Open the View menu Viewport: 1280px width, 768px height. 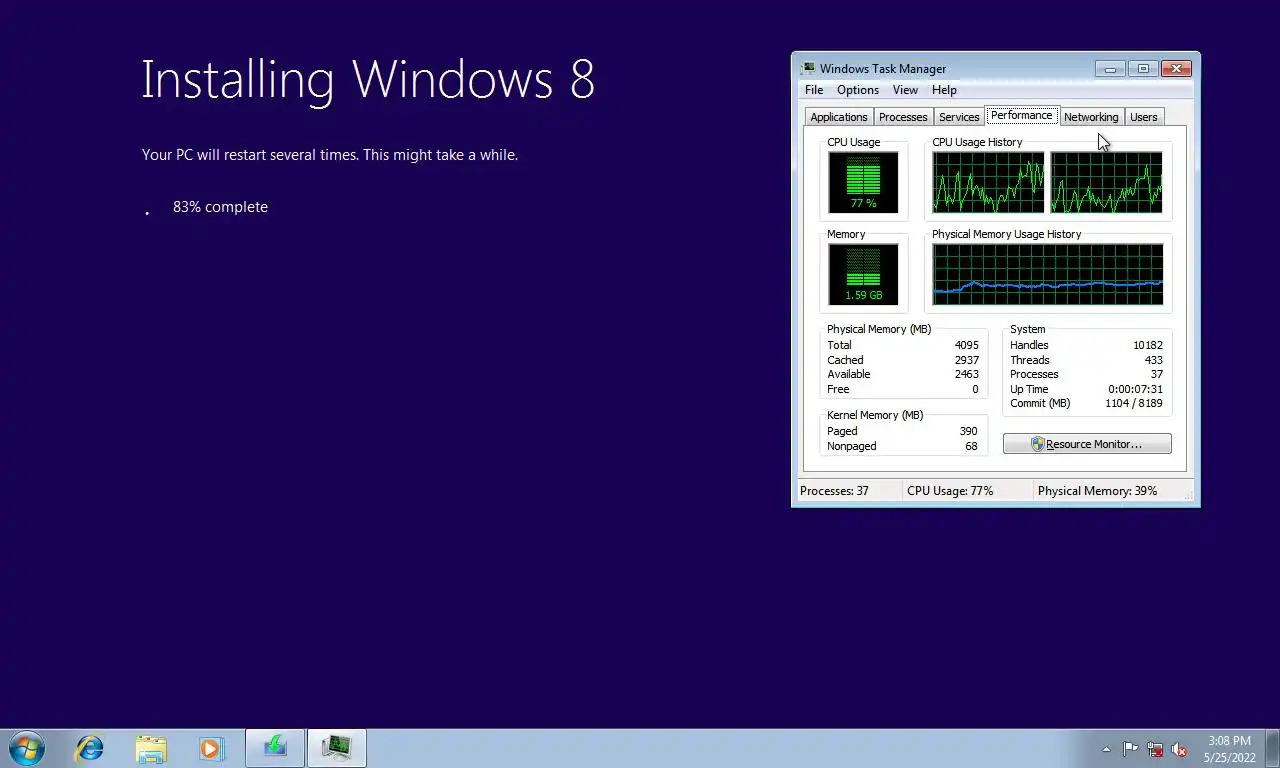click(x=905, y=90)
